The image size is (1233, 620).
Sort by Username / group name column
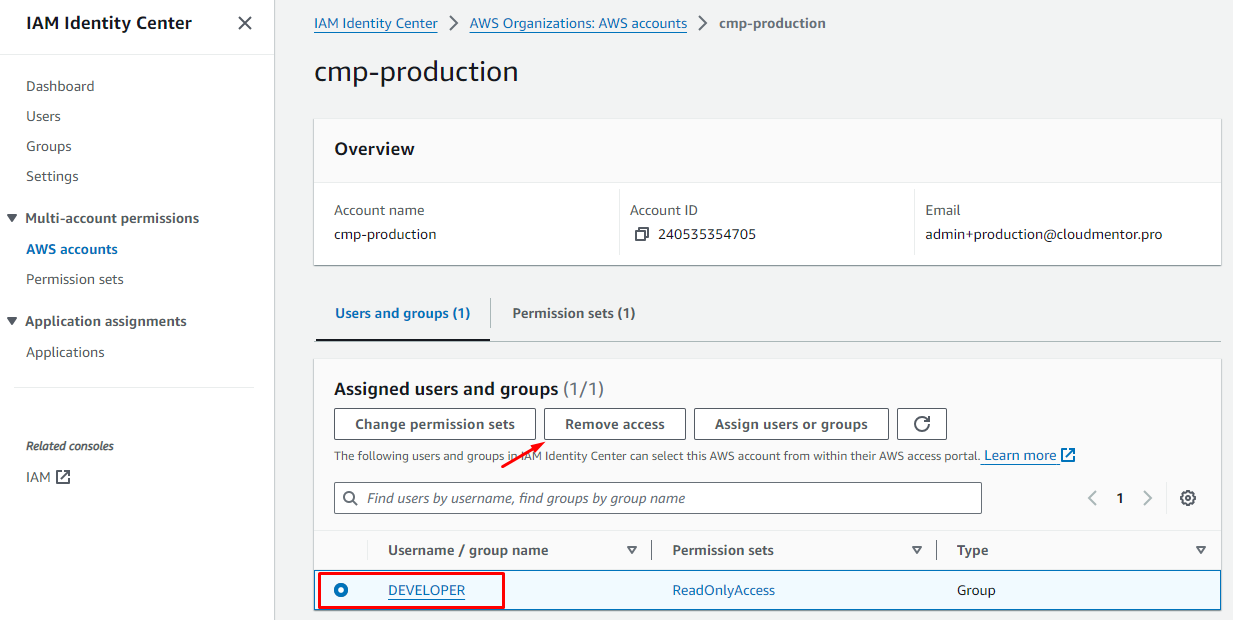click(x=631, y=550)
